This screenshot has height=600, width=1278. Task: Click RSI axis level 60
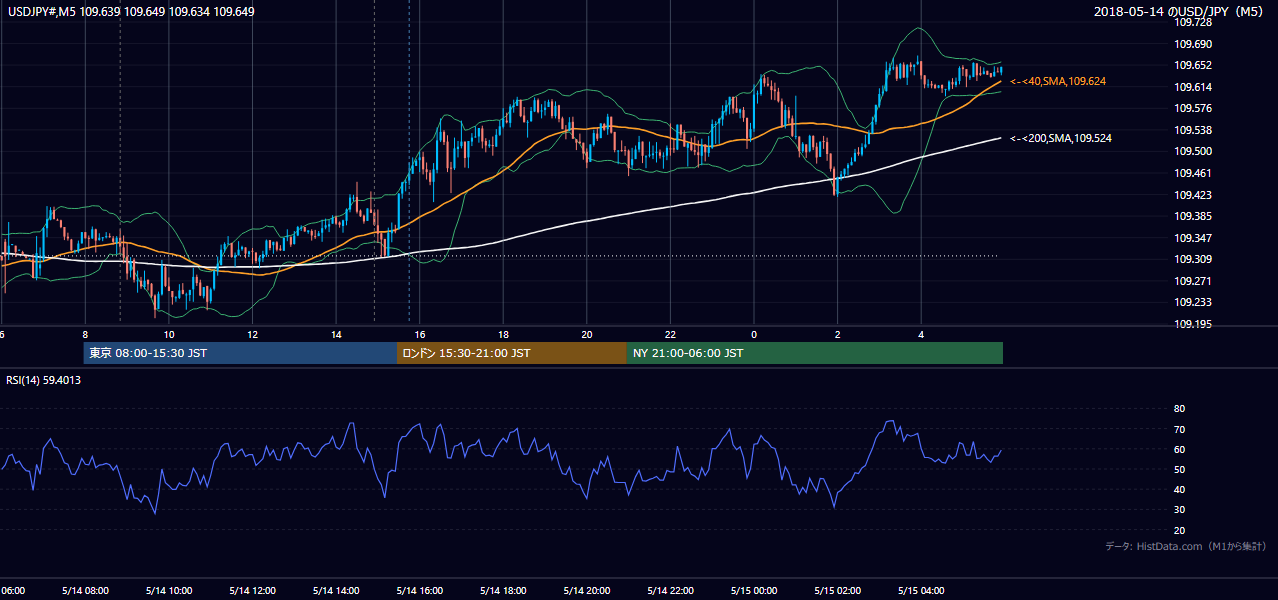pos(1179,449)
